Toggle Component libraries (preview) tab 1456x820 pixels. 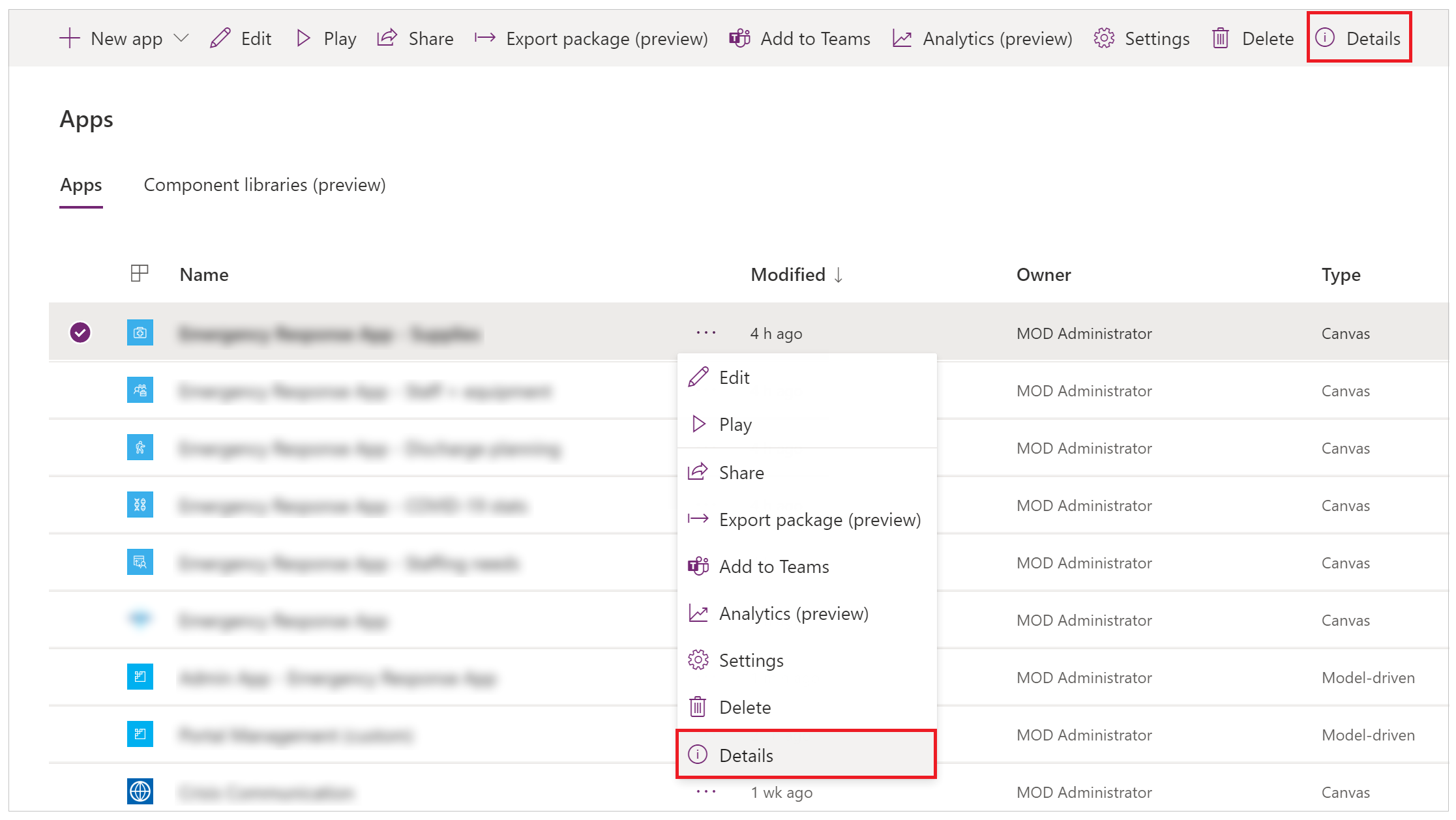266,184
